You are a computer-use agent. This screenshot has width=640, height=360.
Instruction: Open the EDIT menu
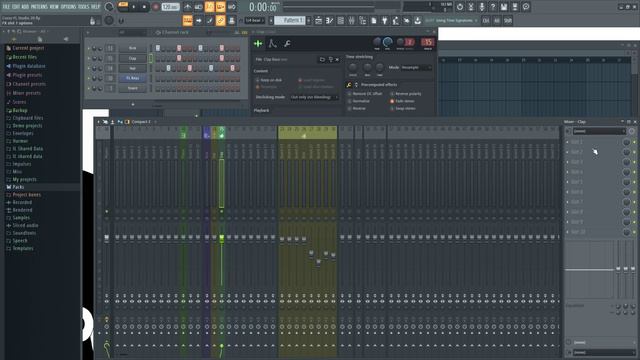tap(16, 7)
